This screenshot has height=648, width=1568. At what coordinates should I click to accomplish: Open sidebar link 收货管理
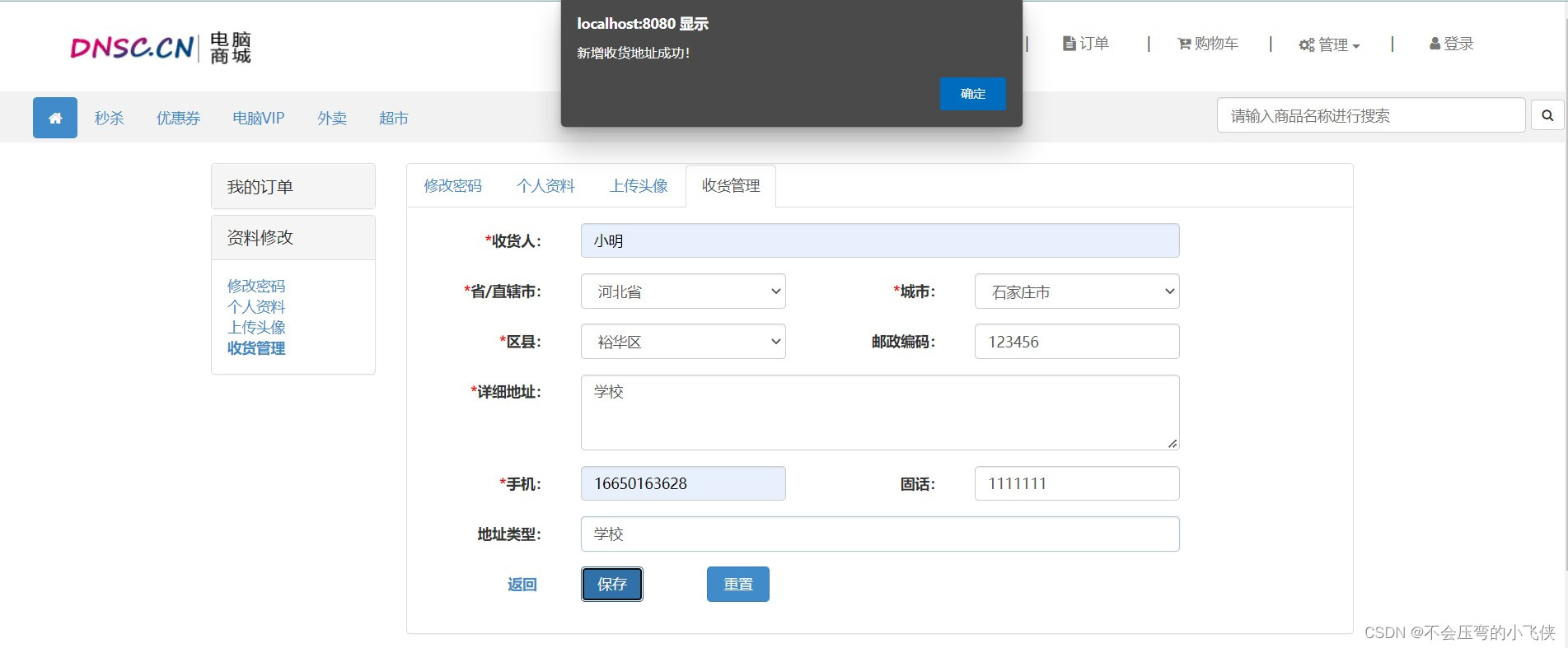256,348
